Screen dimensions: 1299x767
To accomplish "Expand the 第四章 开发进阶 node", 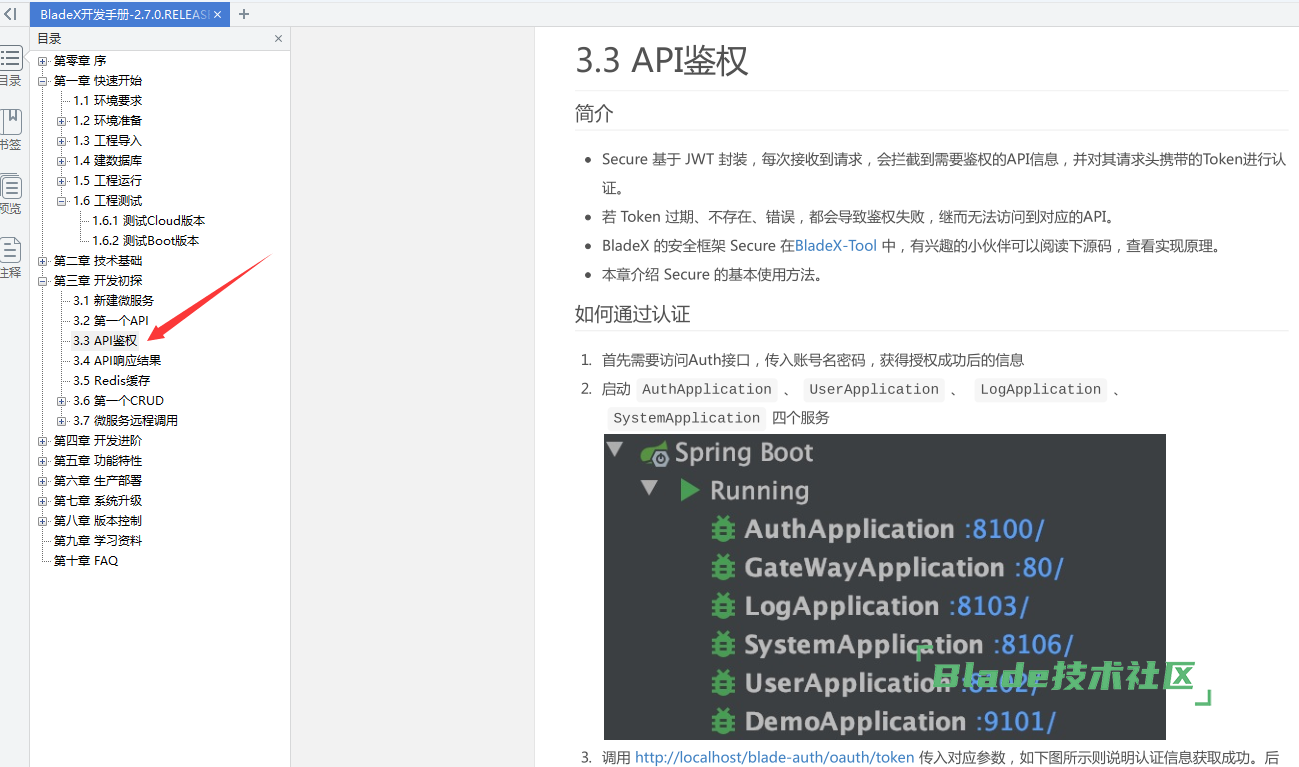I will pos(43,441).
